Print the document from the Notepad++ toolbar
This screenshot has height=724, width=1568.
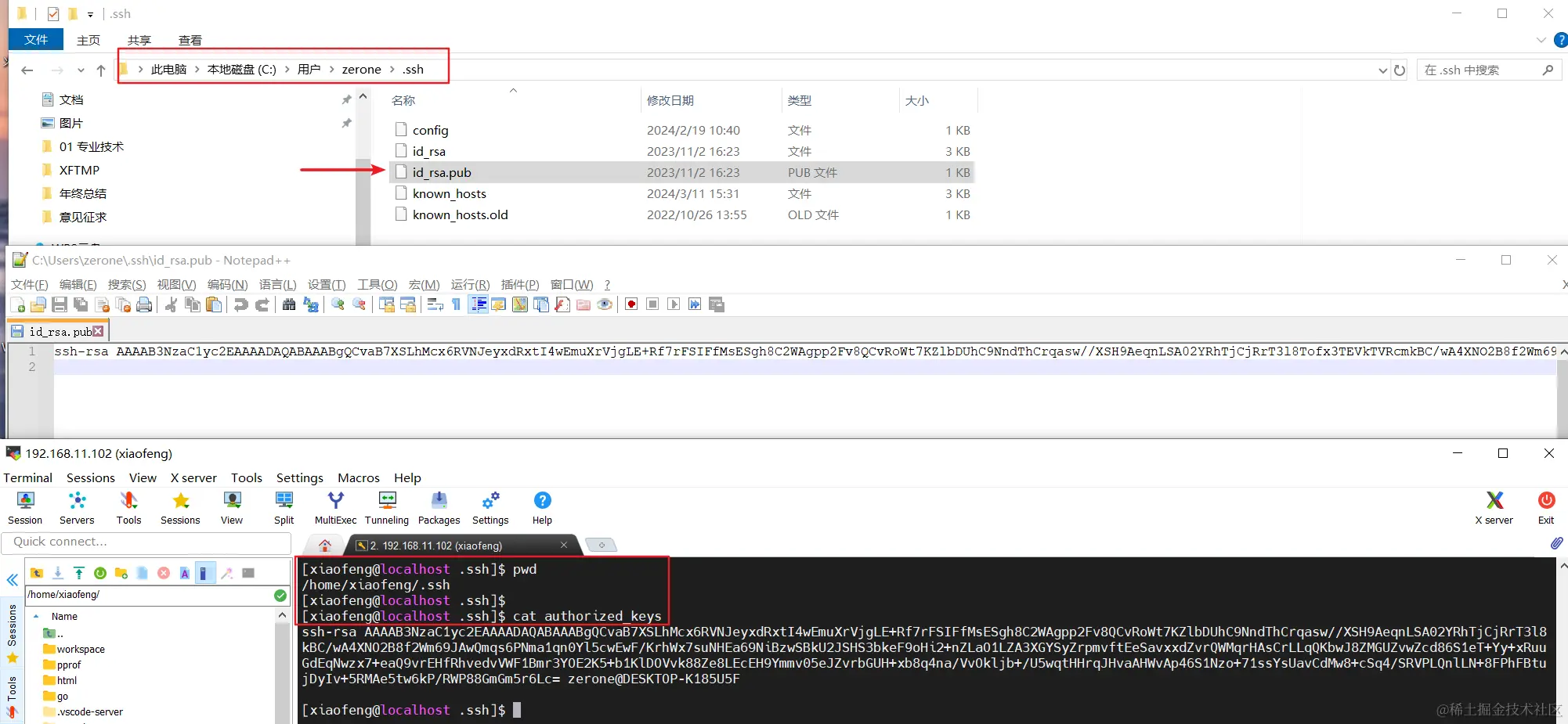click(x=144, y=304)
